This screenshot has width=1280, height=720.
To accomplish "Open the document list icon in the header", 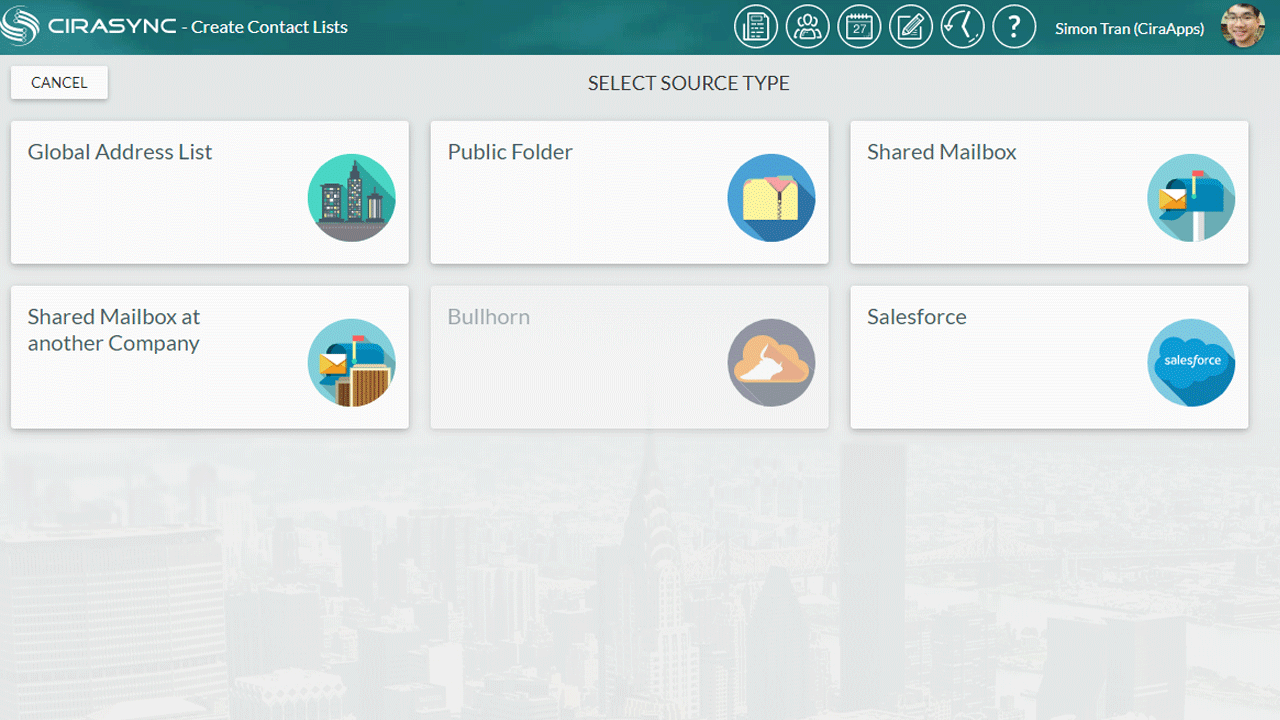I will pos(756,27).
